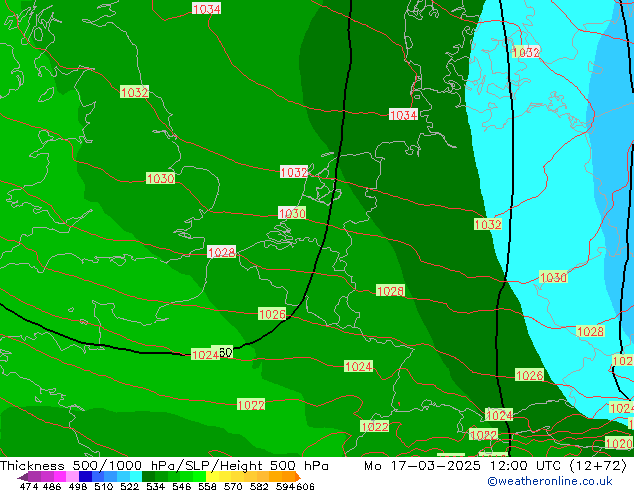This screenshot has height=490, width=634.
Task: Click the 1026 label next to the black contour
Action: pyautogui.click(x=272, y=314)
